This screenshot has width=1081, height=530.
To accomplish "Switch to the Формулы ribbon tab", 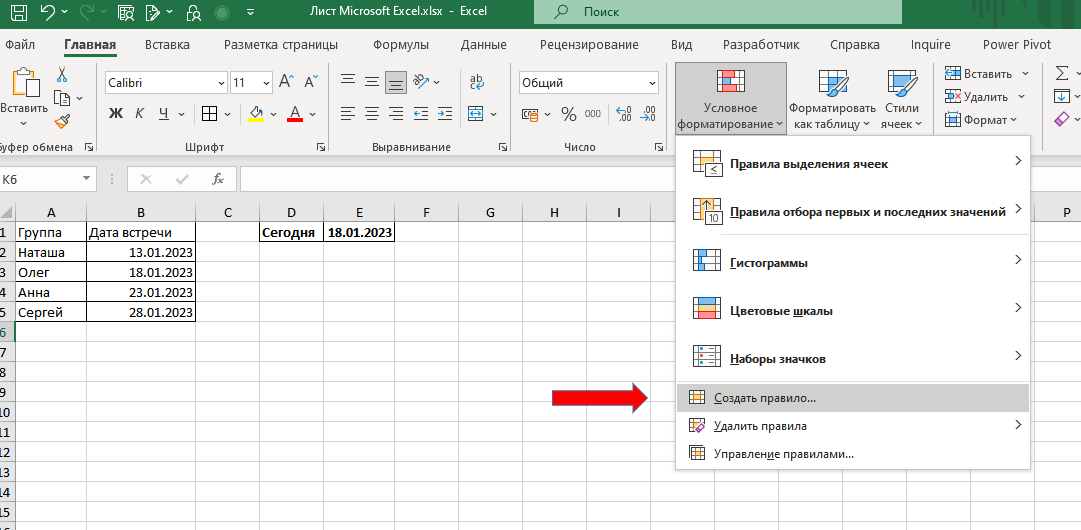I will 400,45.
